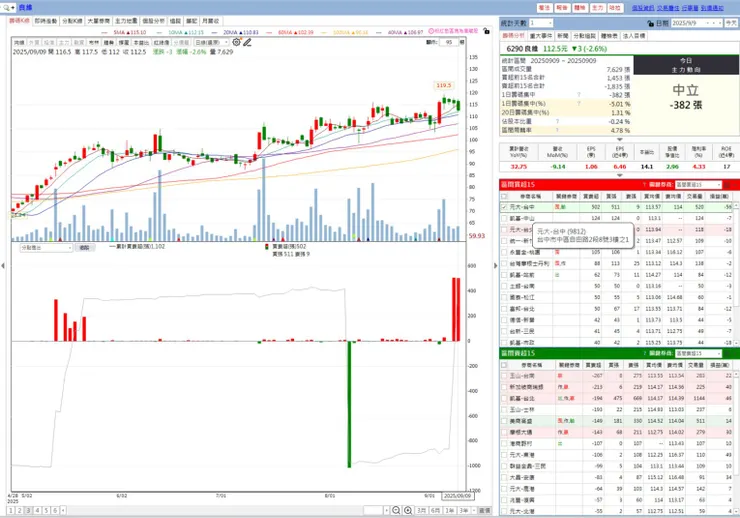Viewport: 740px width, 518px height.
Task: Toggle the lock icon above the chart
Action: tap(486, 31)
